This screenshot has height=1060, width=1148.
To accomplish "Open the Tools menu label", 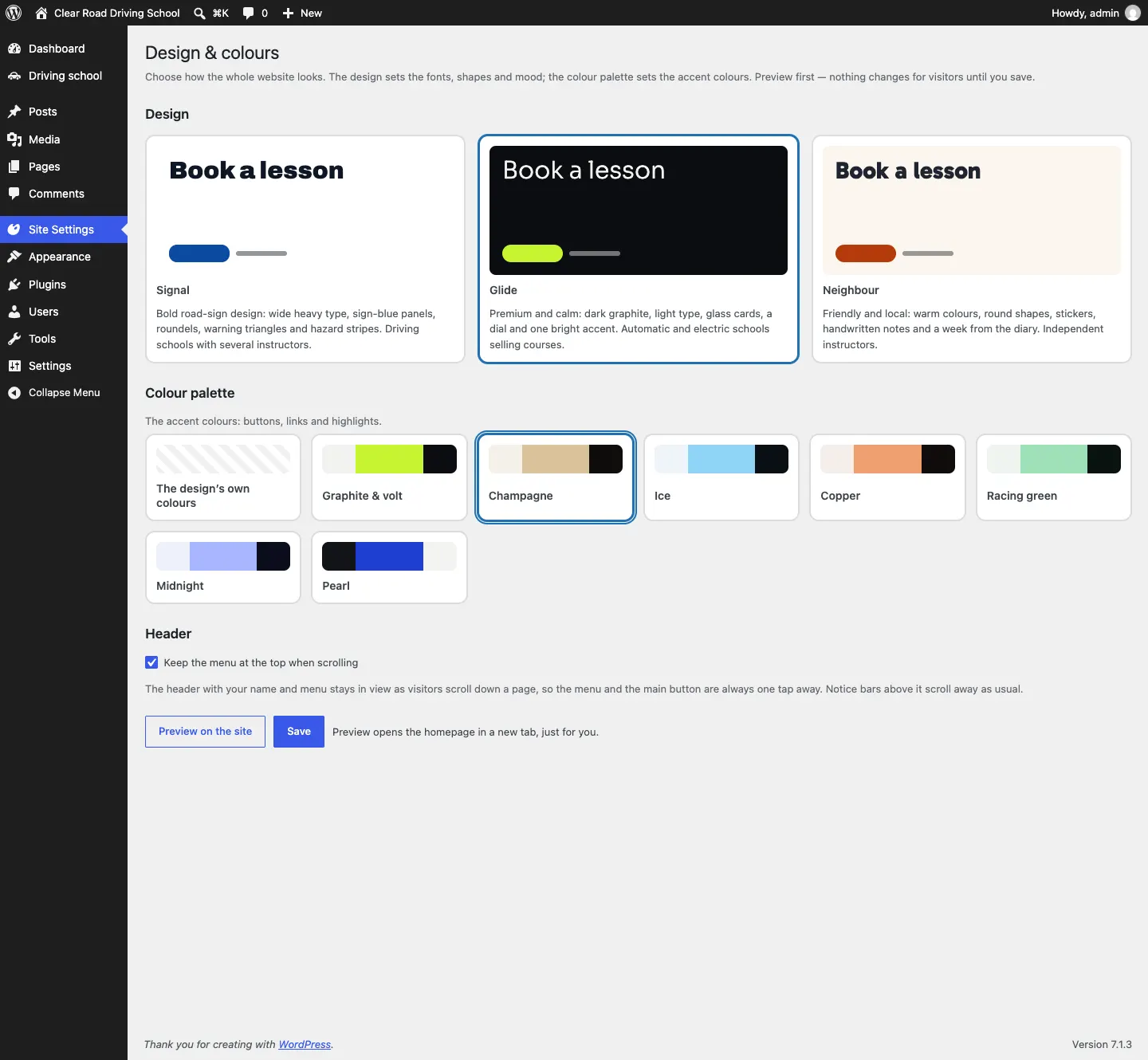I will (x=42, y=339).
